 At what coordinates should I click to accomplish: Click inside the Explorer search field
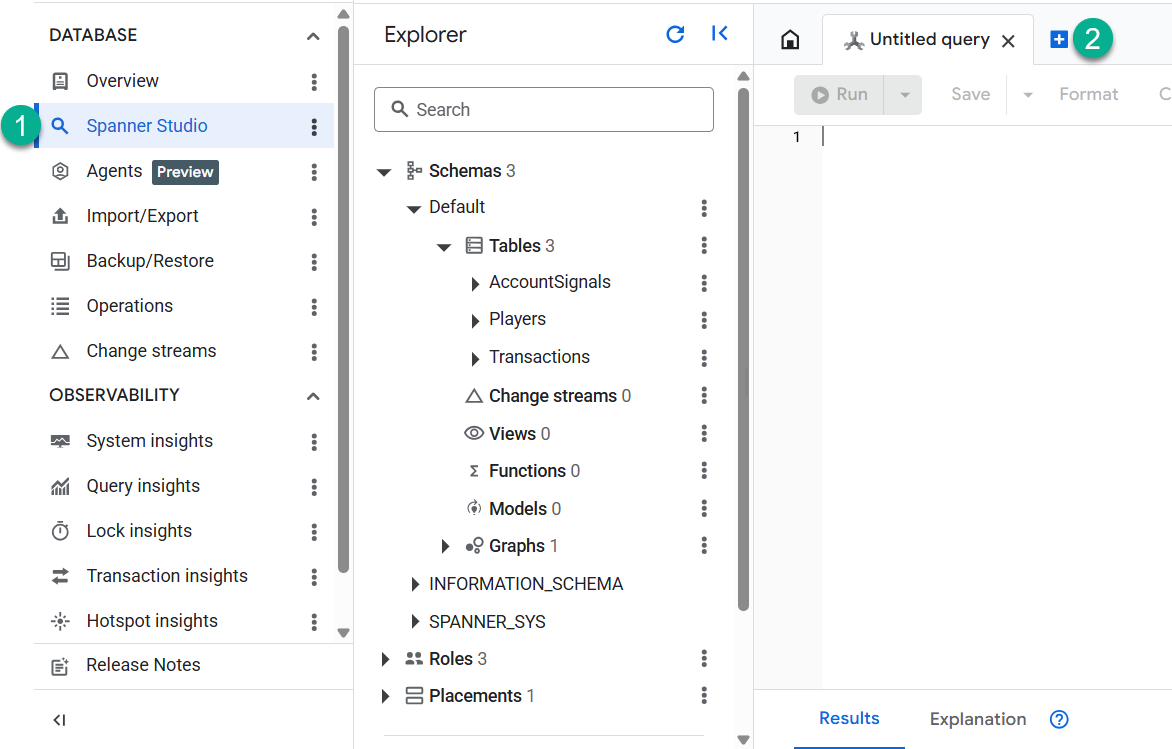543,109
